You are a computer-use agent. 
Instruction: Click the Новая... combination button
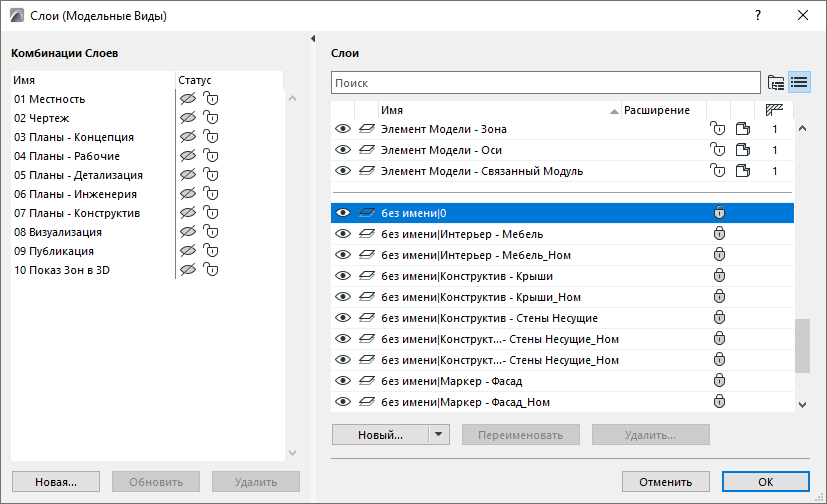[x=56, y=481]
